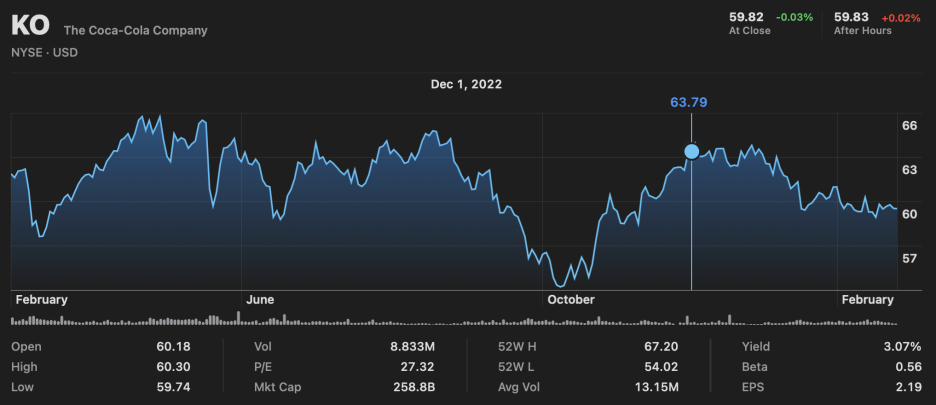Click the June x-axis label

(260, 300)
